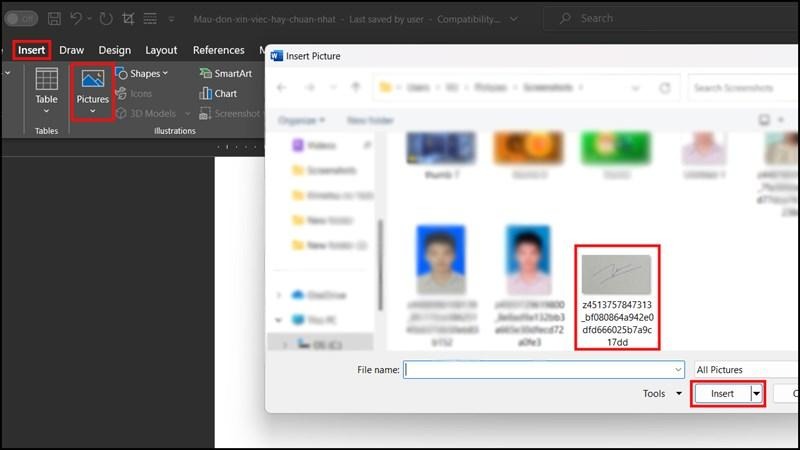Expand the All Pictures file type list

(x=745, y=369)
